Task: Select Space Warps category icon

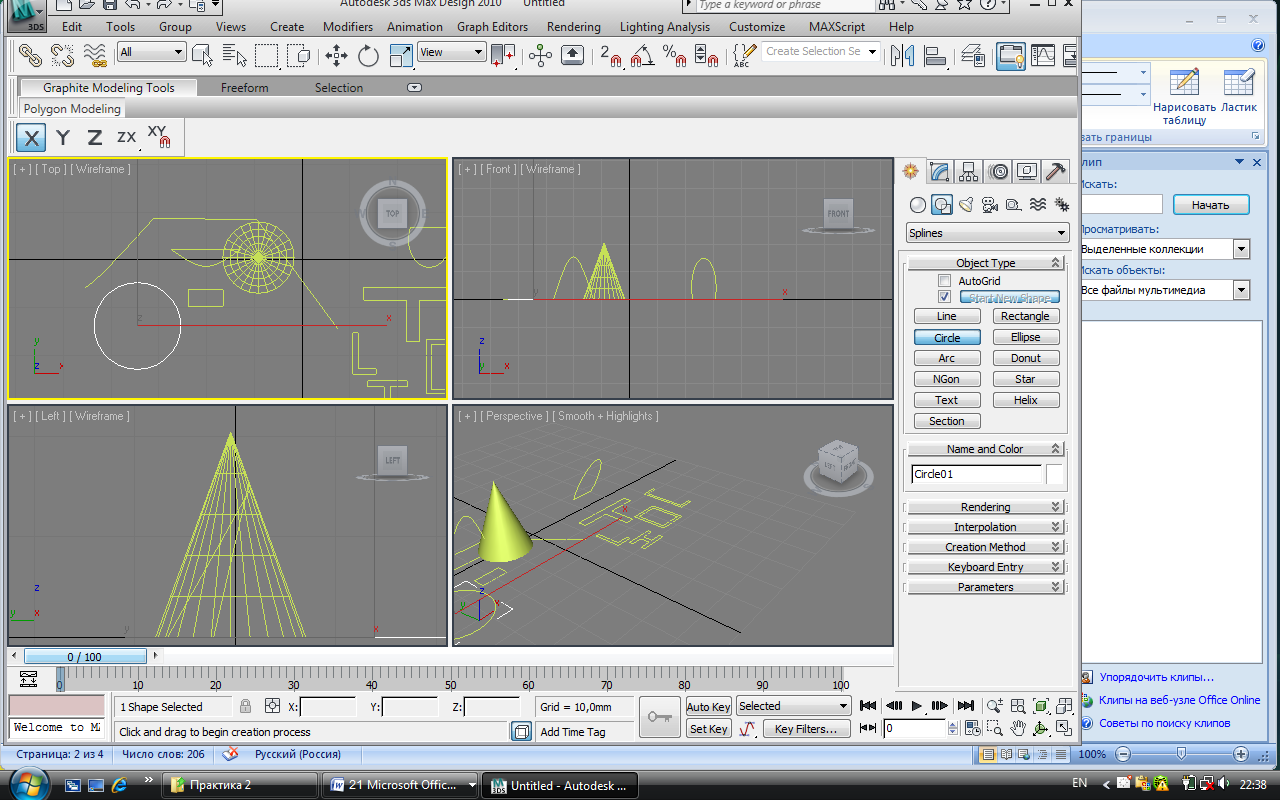Action: point(1037,205)
